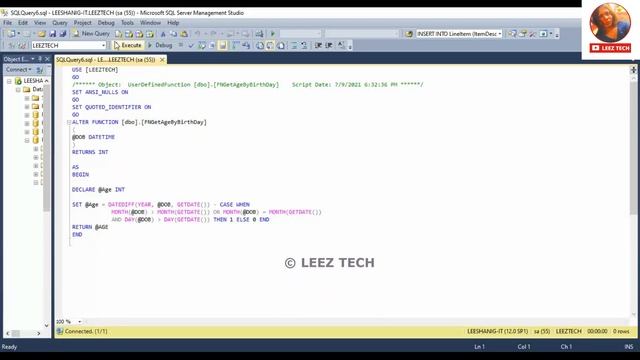Image resolution: width=640 pixels, height=360 pixels.
Task: Click the LEESHA server node icon
Action: pos(18,81)
